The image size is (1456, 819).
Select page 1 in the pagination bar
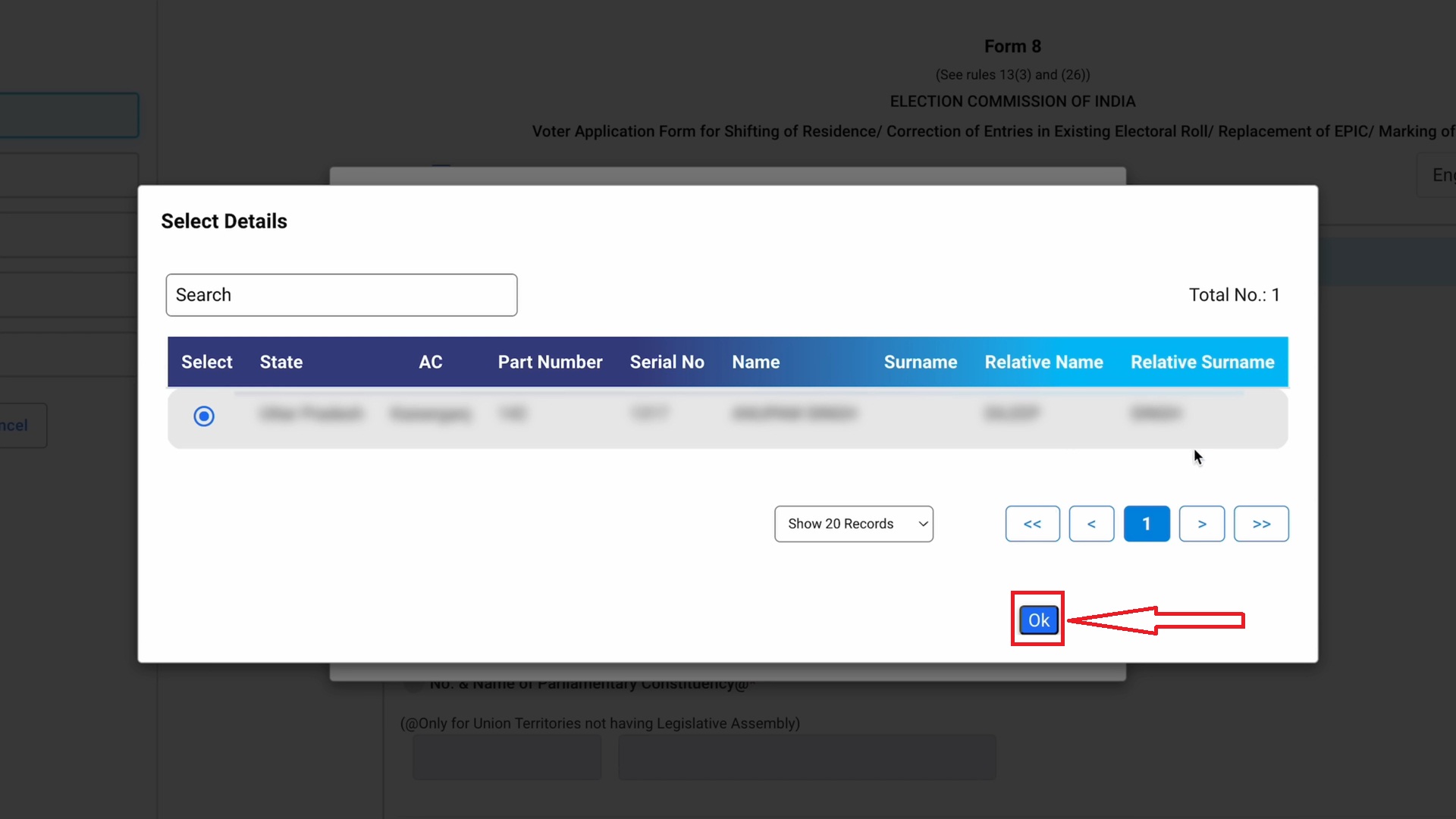pos(1146,523)
